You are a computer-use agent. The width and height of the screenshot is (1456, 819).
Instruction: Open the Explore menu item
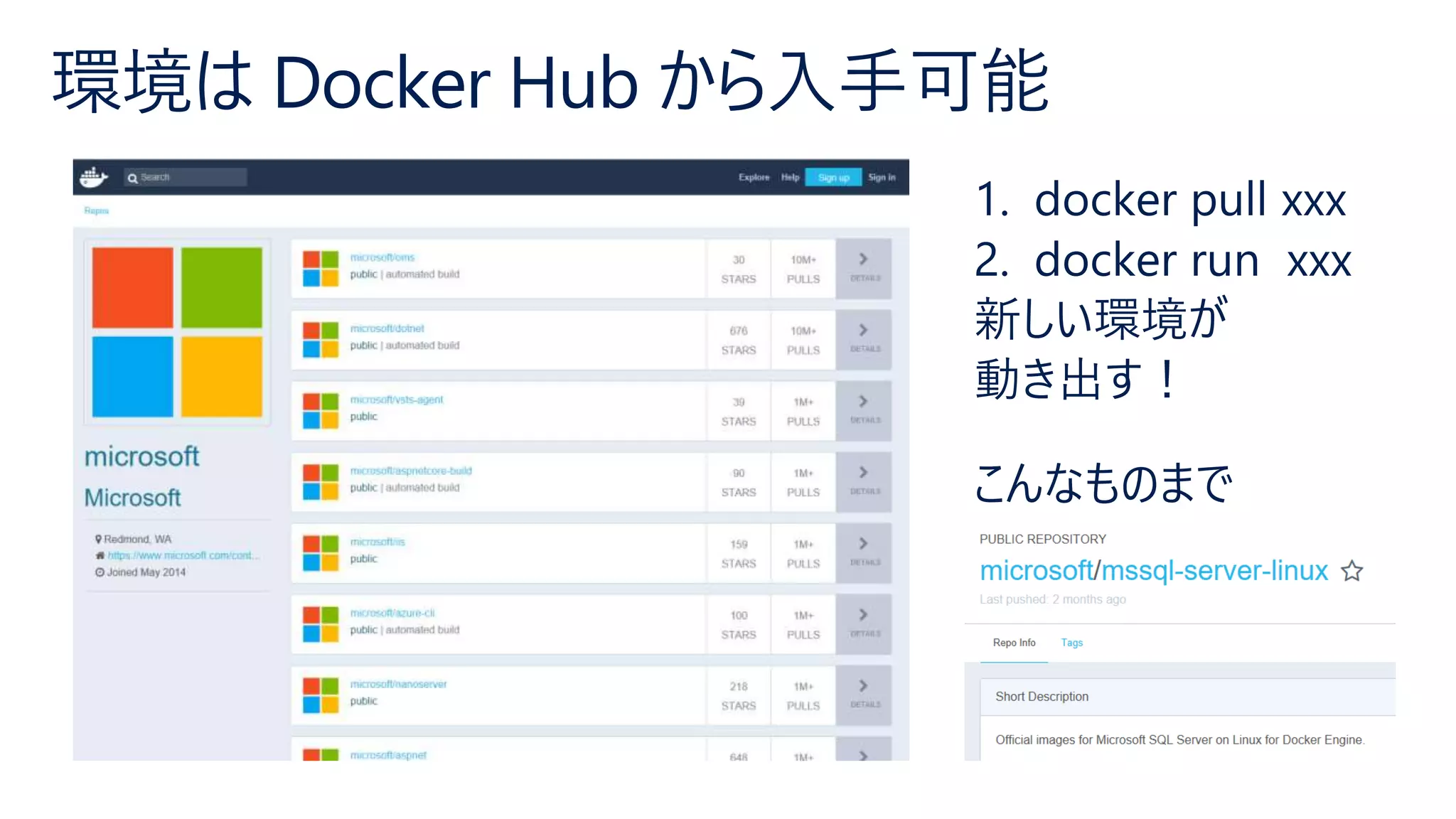pos(754,177)
